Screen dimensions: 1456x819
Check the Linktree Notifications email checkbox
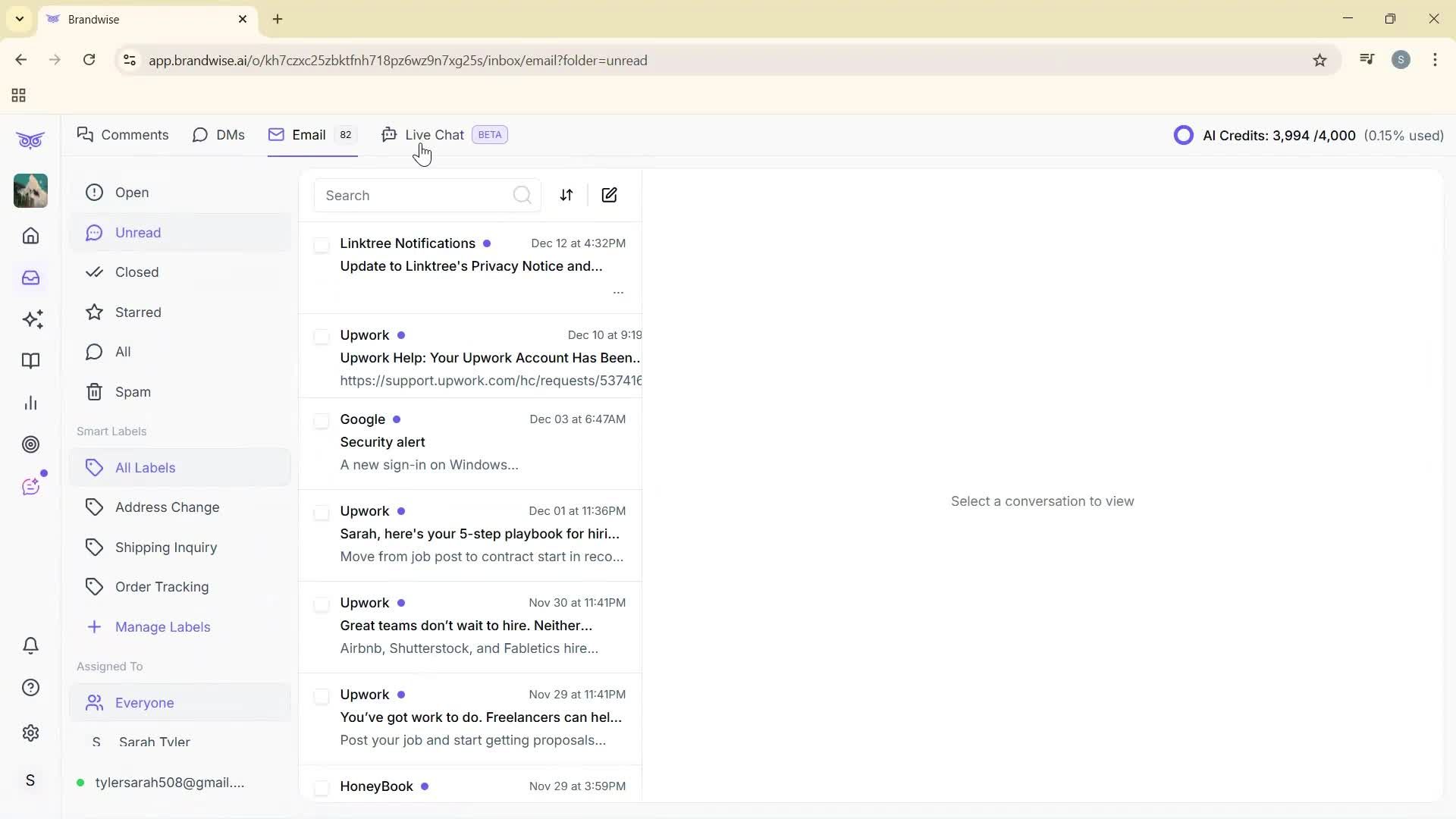coord(322,245)
